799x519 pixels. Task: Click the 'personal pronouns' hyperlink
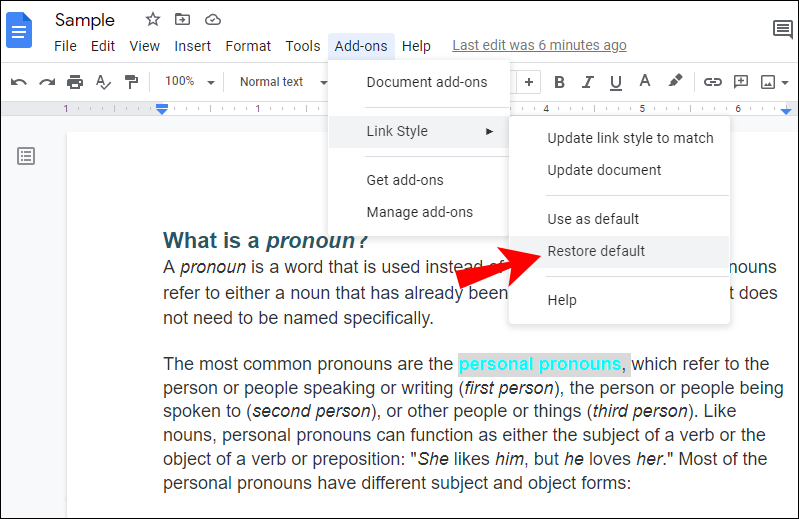(540, 364)
